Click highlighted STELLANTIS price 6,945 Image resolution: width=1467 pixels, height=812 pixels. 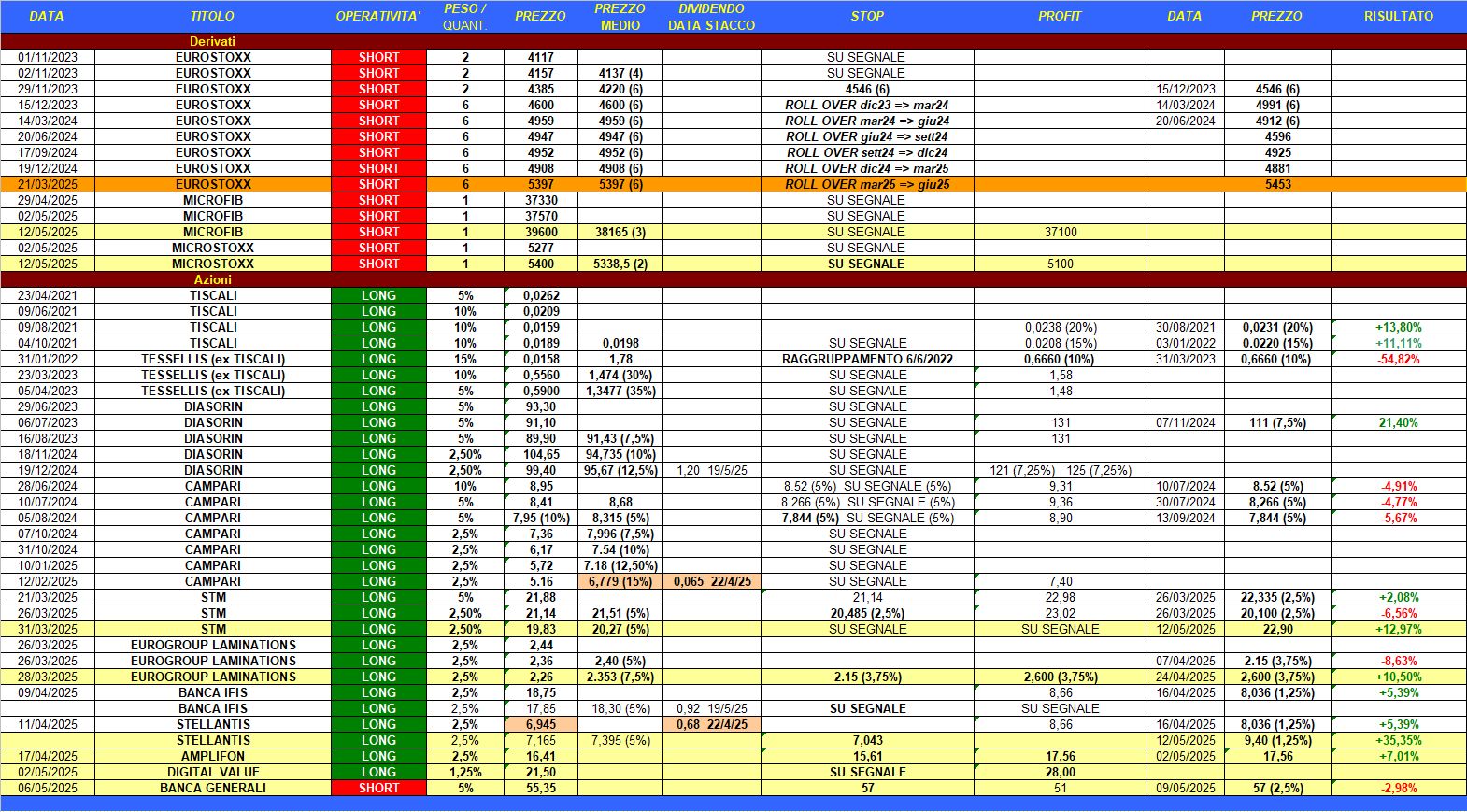point(541,724)
